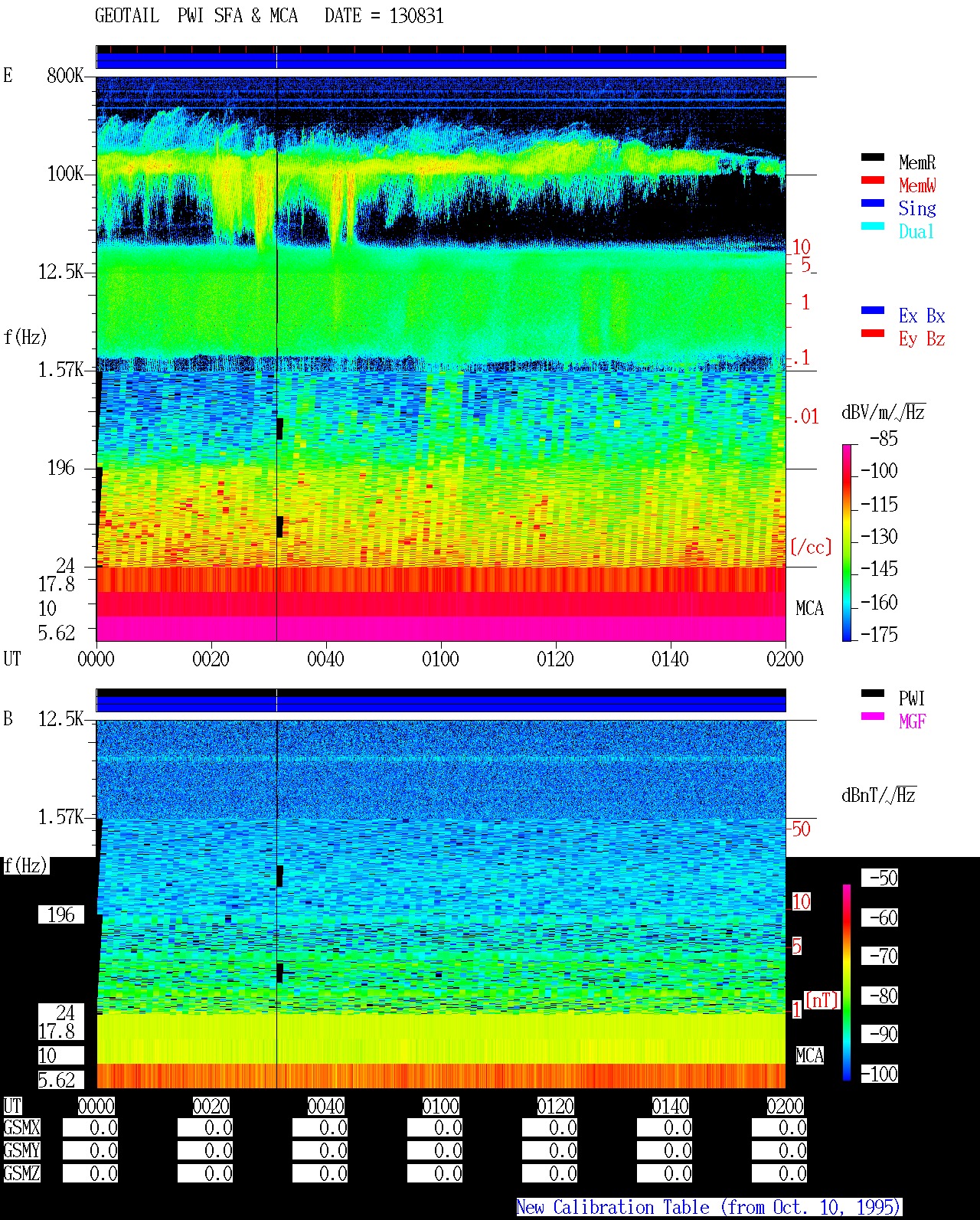
Task: Click the E spectrogram 0200 time label
Action: coord(785,659)
